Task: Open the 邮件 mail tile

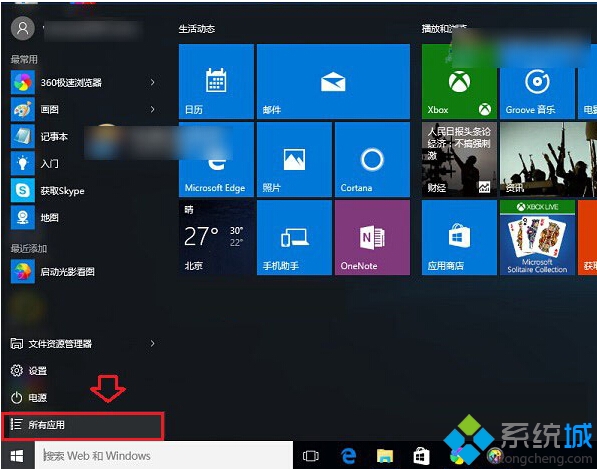Action: [x=333, y=81]
